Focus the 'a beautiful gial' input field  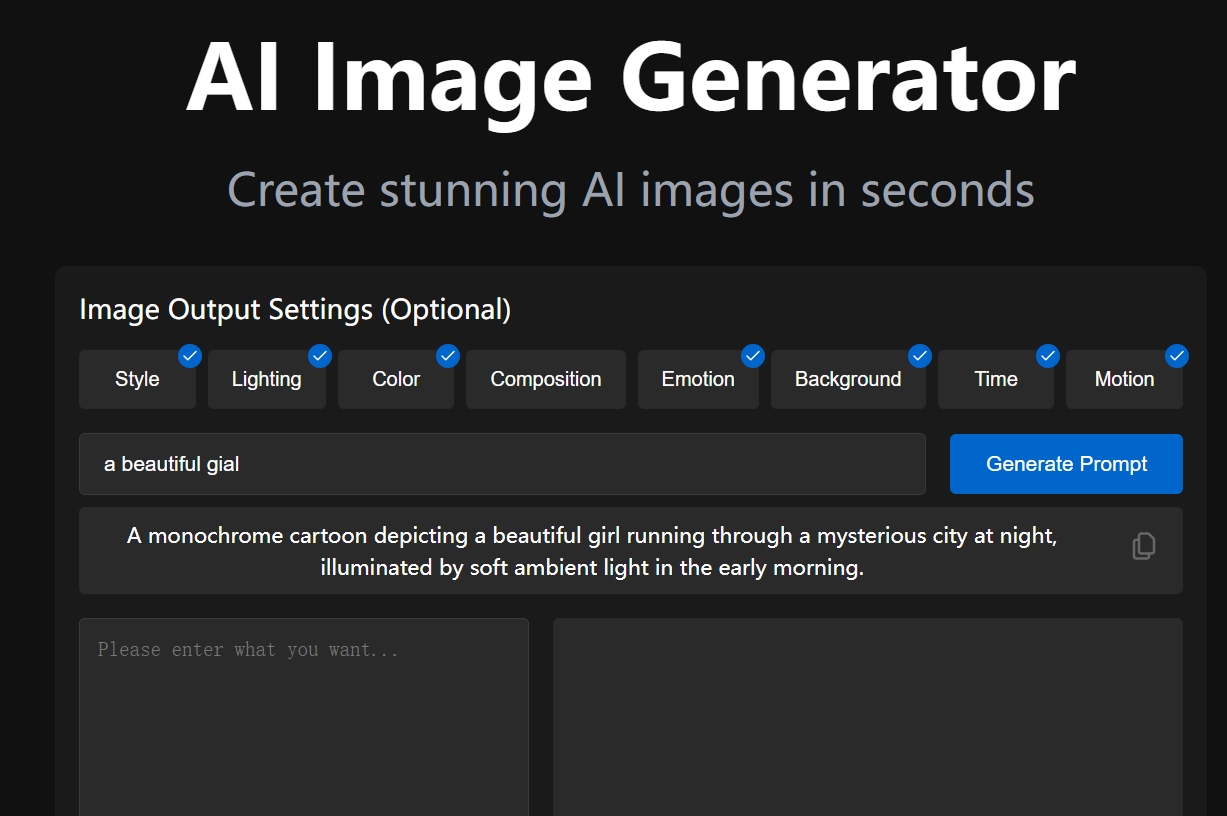pyautogui.click(x=502, y=464)
